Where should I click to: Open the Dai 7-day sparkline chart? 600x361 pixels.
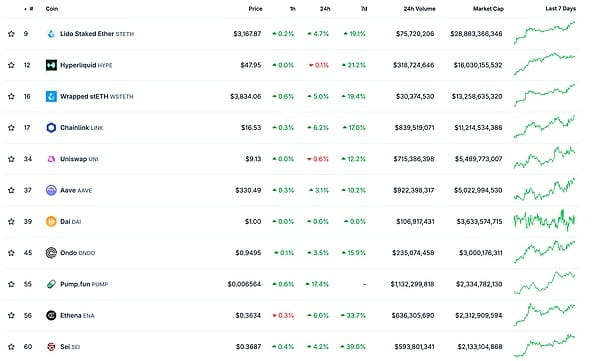(544, 221)
